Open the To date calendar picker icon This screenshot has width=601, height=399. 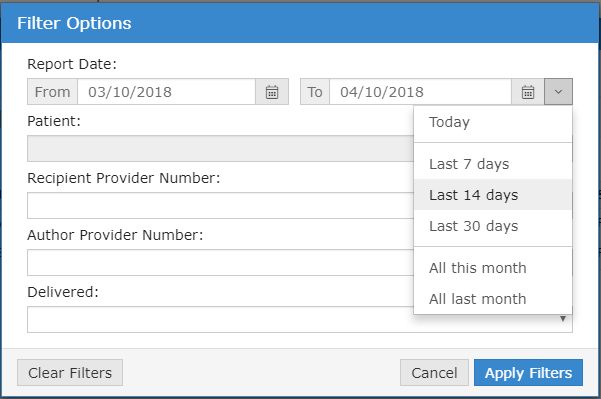[528, 92]
